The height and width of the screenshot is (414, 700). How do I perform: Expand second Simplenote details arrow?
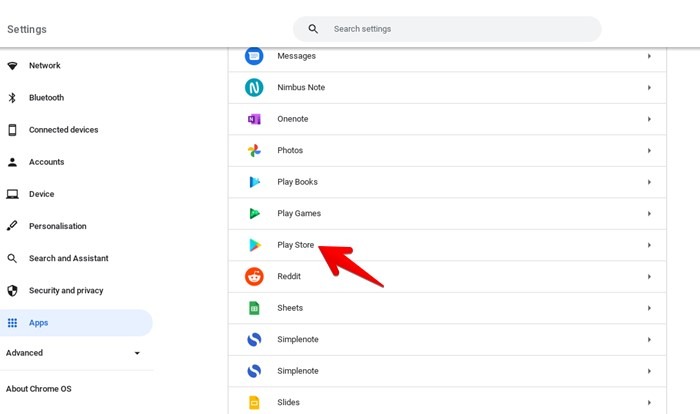(649, 371)
